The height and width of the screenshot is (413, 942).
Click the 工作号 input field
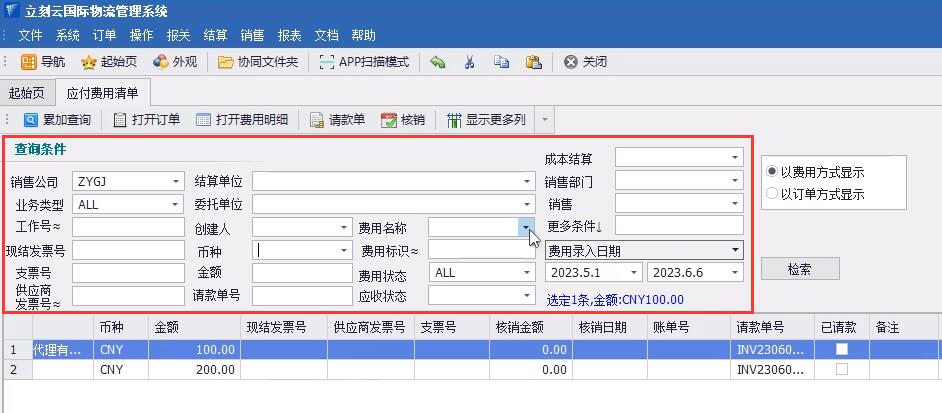(x=129, y=227)
